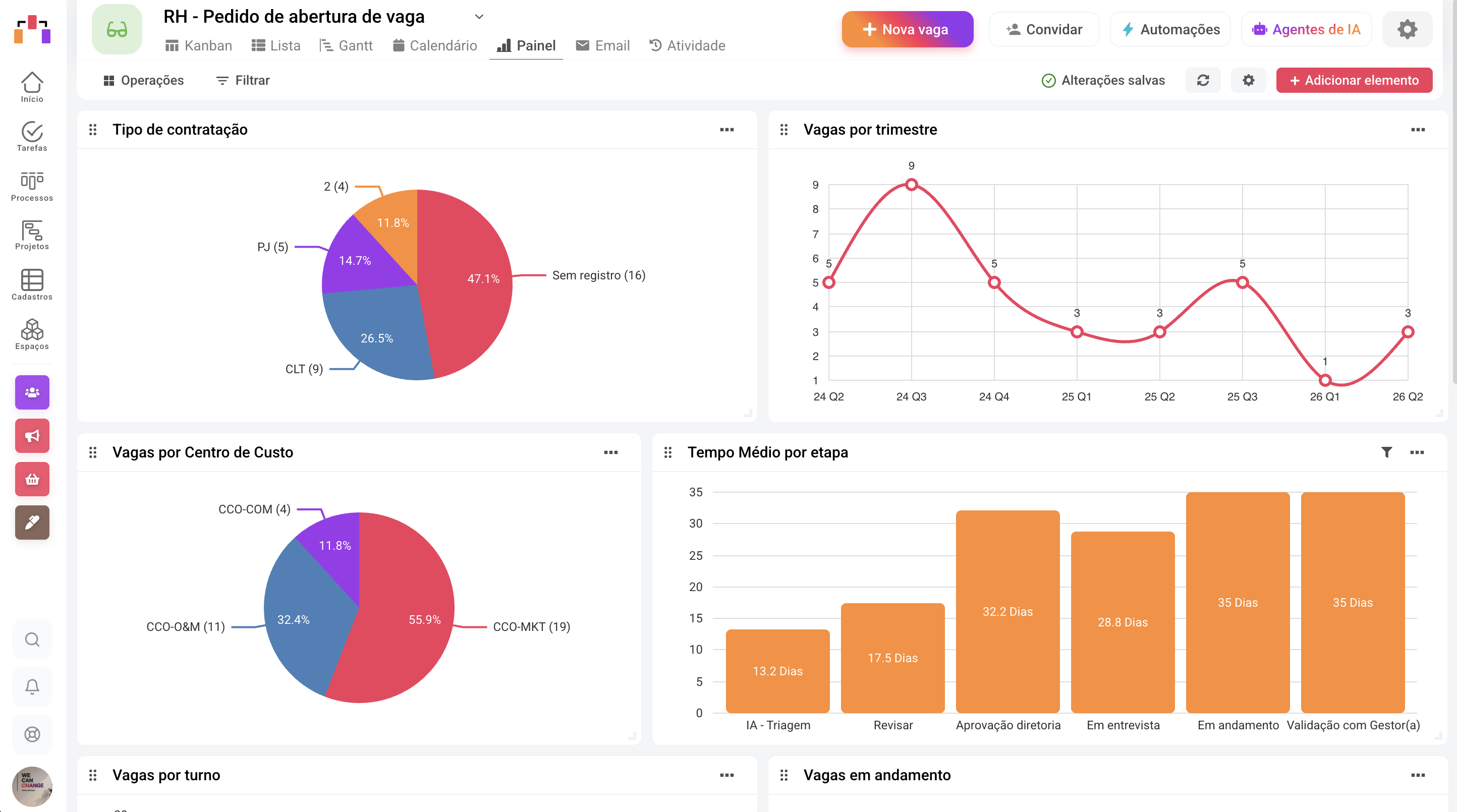The image size is (1457, 812).
Task: Click the filter icon on Tempo Médio por etapa
Action: (x=1386, y=452)
